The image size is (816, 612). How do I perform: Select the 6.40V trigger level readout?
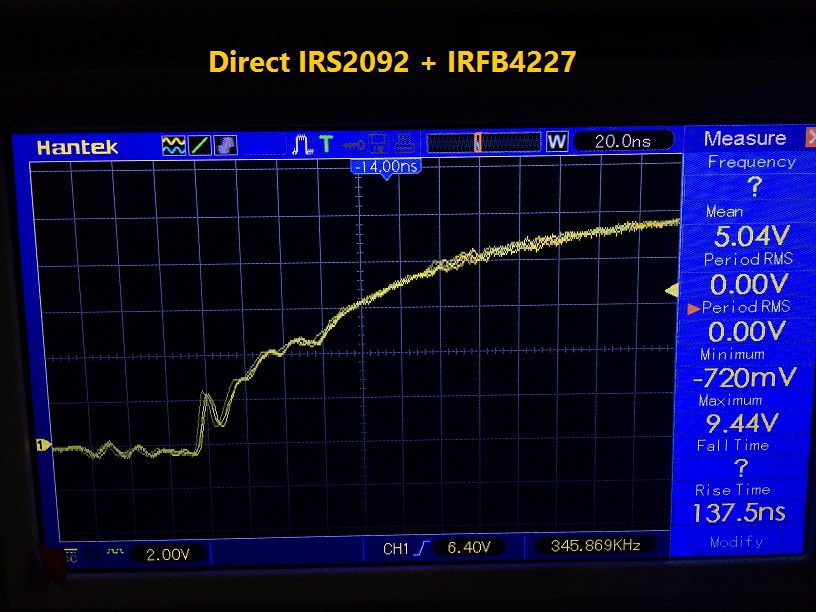click(x=468, y=547)
